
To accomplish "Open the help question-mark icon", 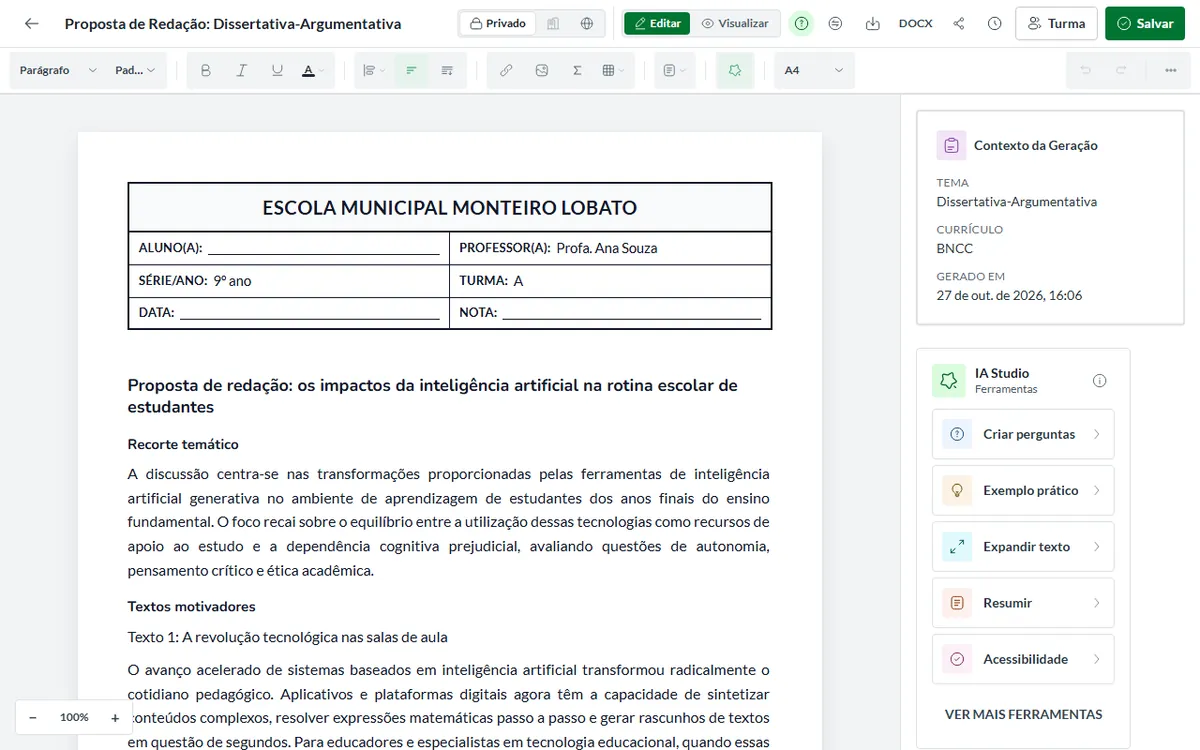I will click(x=801, y=23).
